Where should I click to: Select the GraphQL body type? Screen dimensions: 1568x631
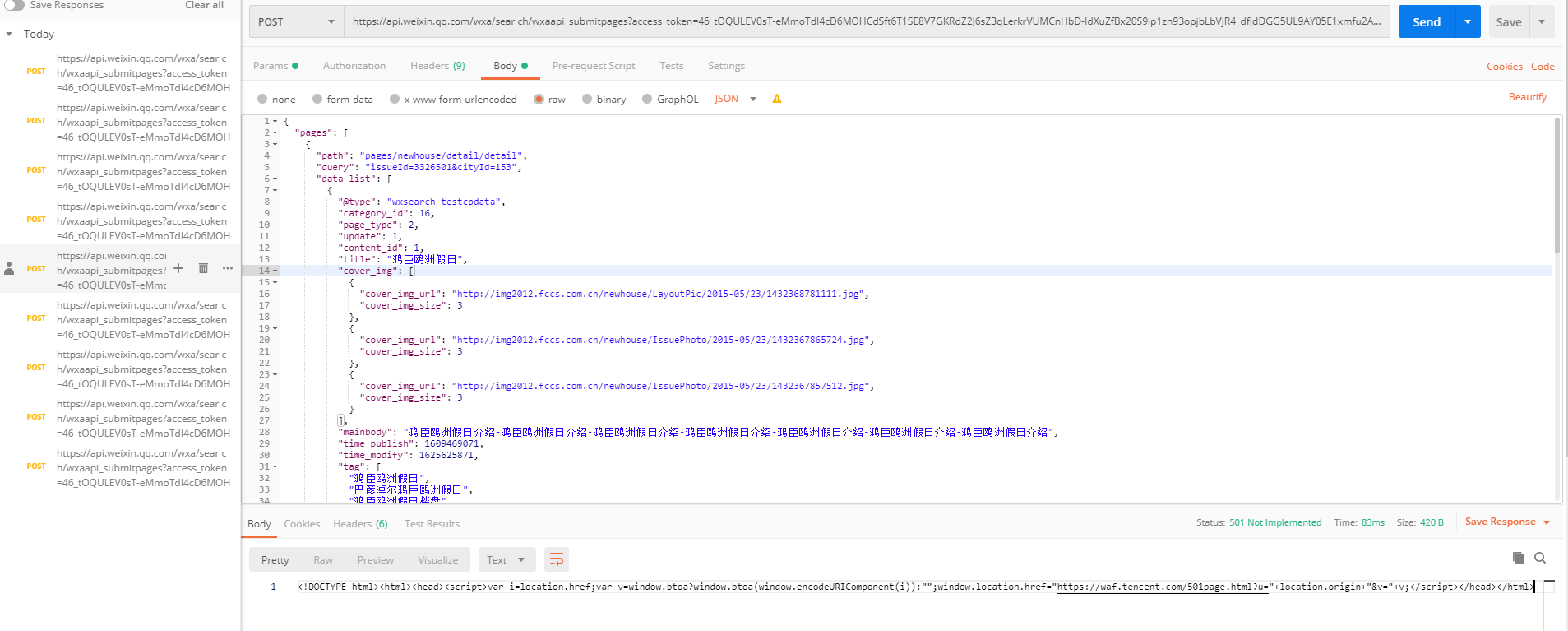(x=647, y=99)
